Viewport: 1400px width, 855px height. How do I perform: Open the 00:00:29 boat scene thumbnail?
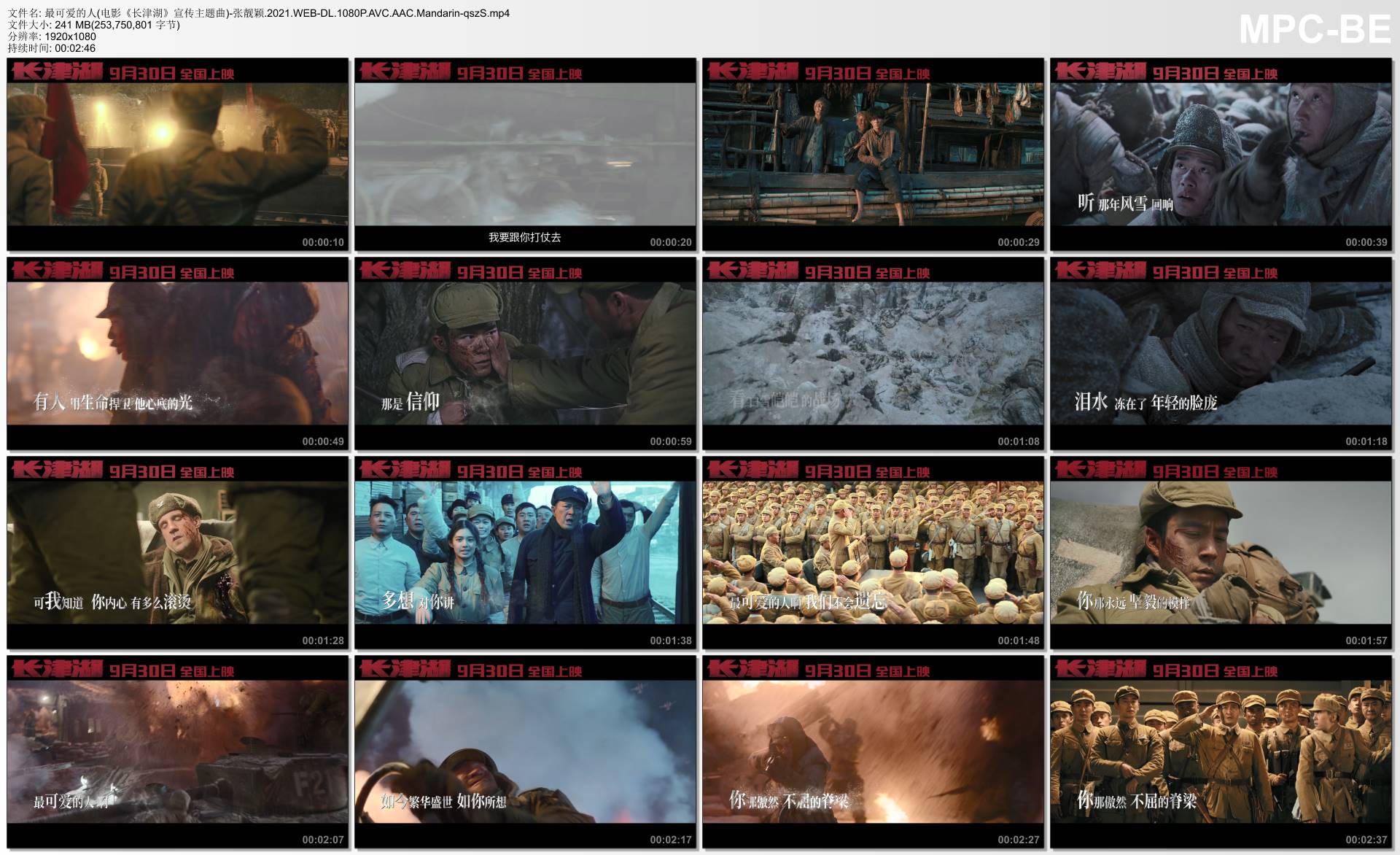point(873,154)
